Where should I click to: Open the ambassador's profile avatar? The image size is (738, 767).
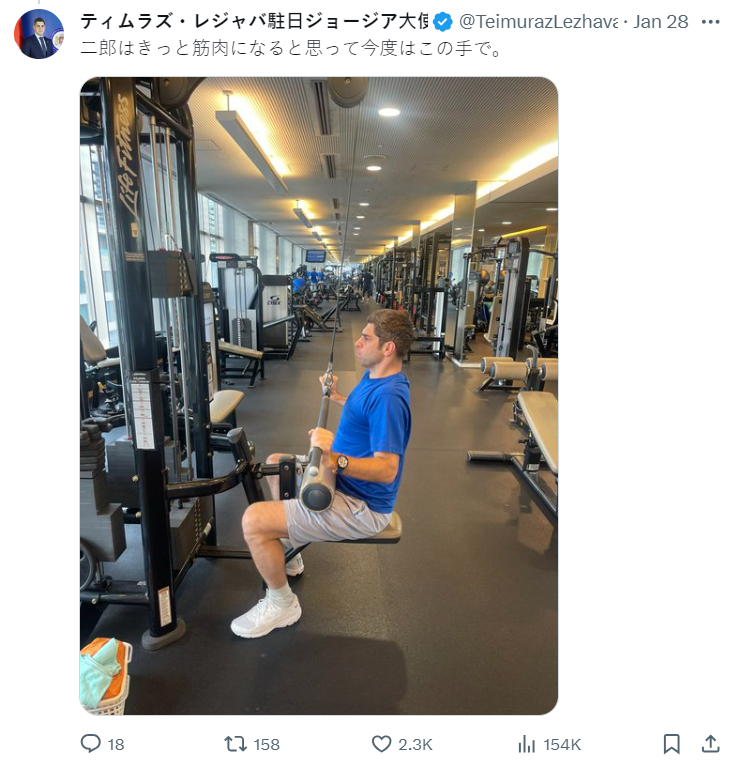click(39, 34)
